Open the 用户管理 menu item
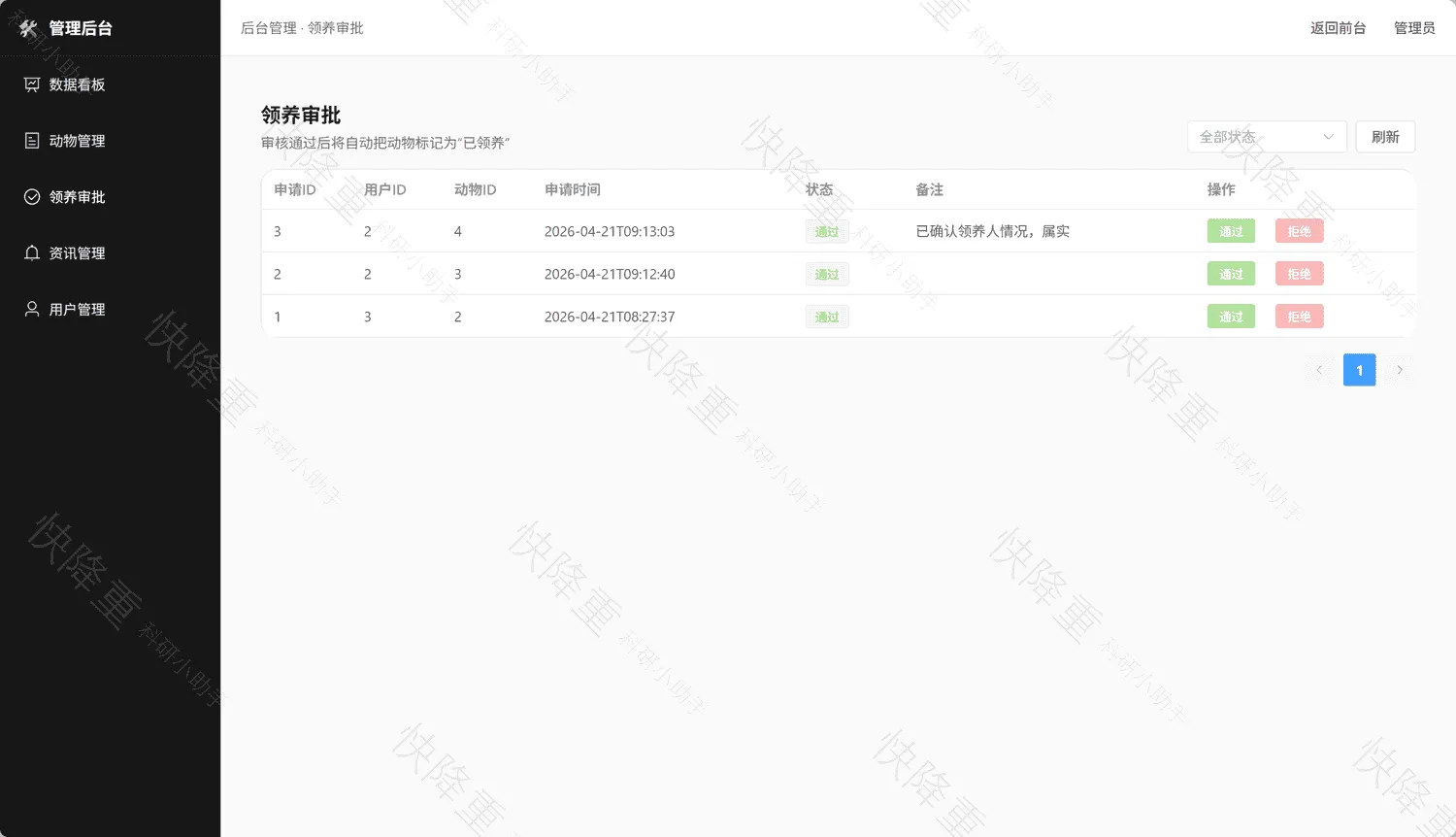The height and width of the screenshot is (837, 1456). pos(110,310)
